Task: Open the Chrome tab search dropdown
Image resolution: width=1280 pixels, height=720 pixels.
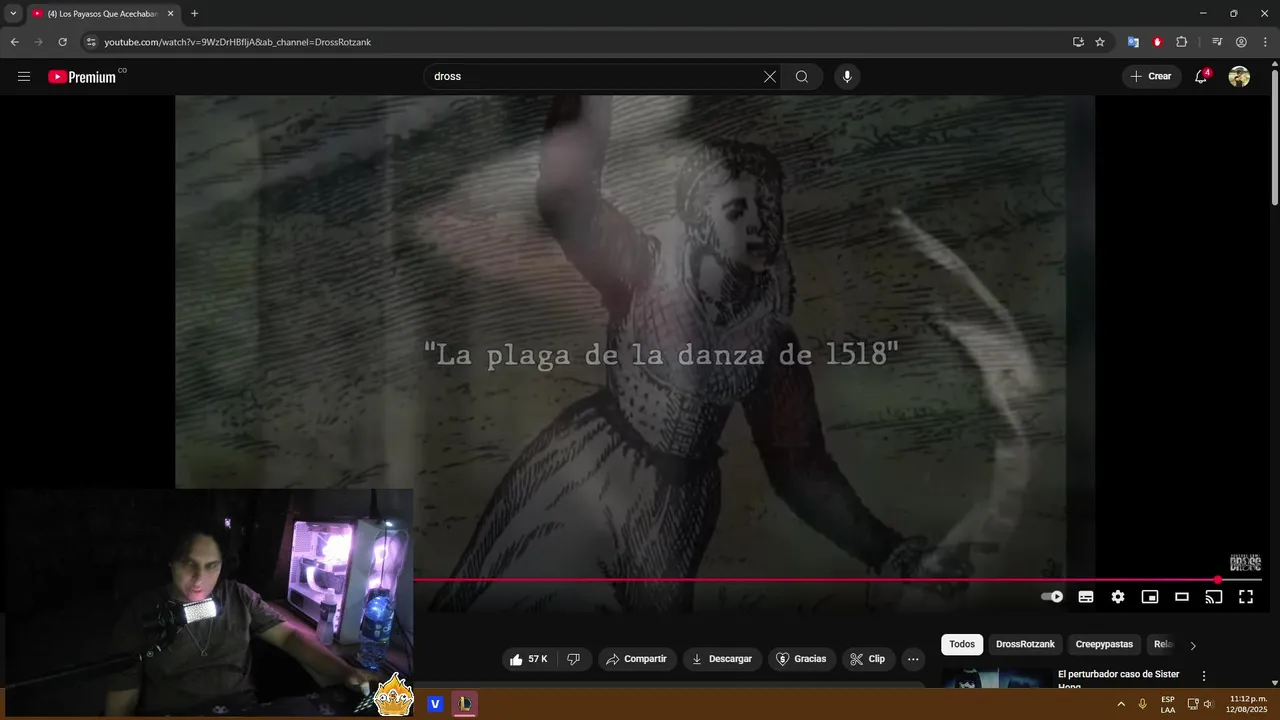Action: (x=13, y=14)
